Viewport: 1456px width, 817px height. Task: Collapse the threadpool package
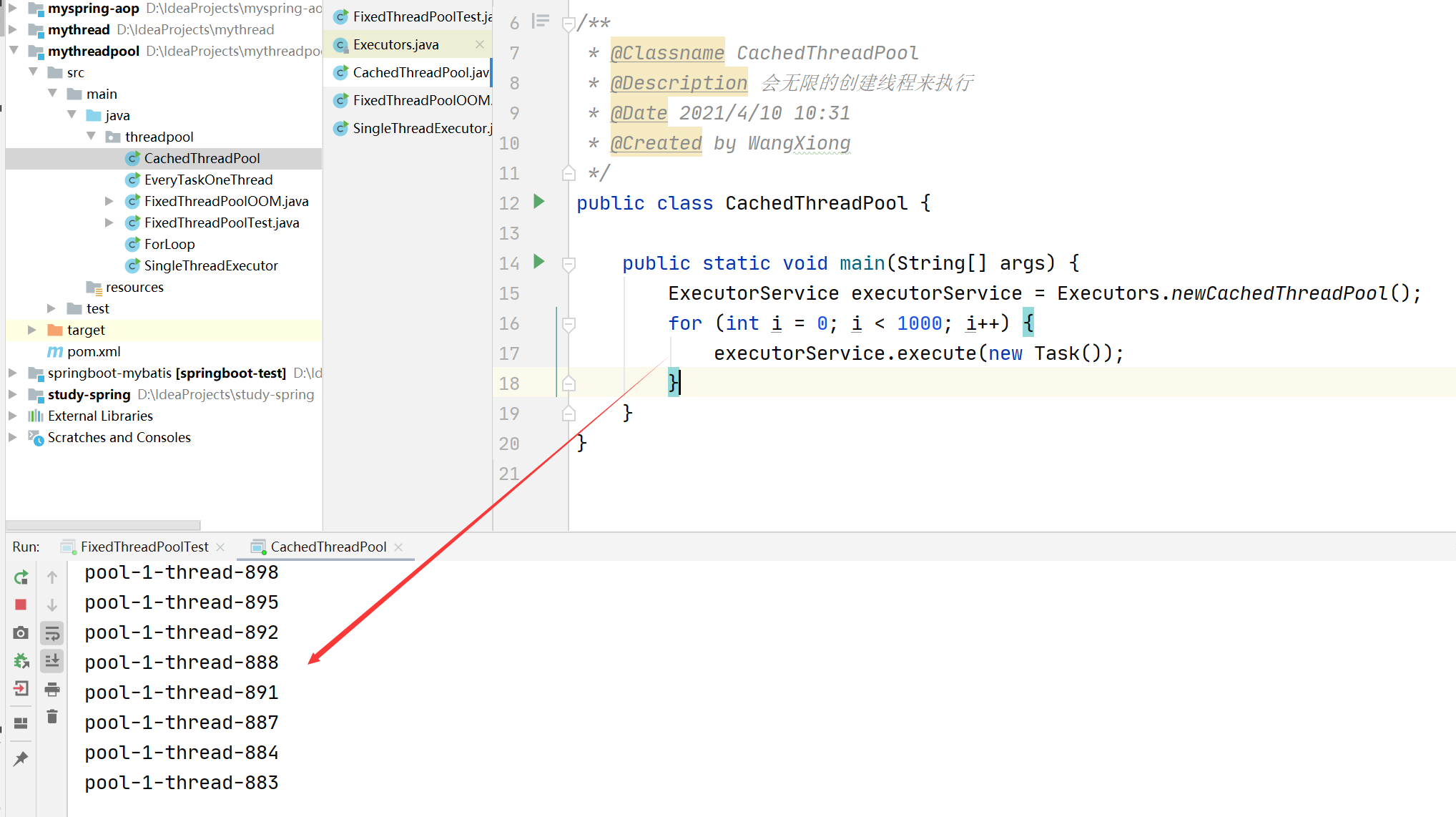(x=91, y=137)
